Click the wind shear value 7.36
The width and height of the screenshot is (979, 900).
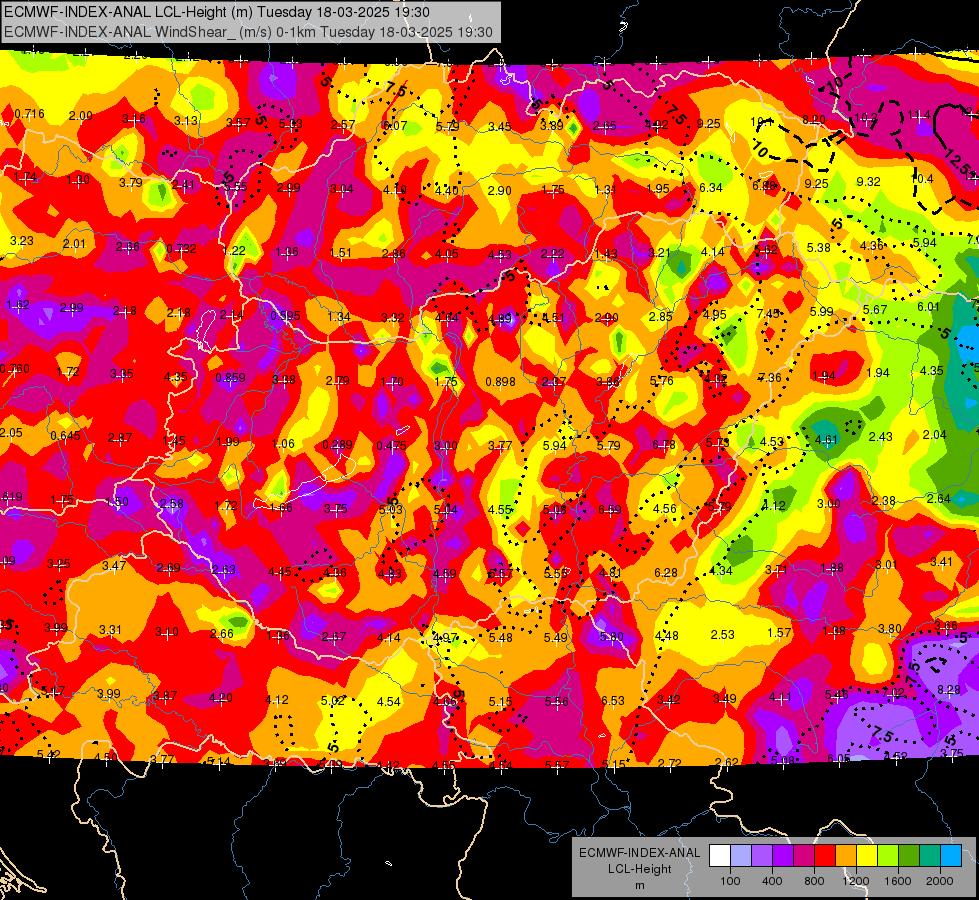[x=770, y=377]
